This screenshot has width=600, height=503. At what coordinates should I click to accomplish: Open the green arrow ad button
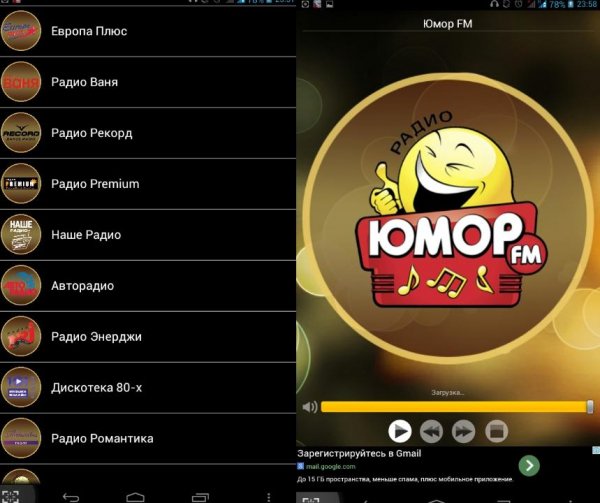click(x=529, y=465)
